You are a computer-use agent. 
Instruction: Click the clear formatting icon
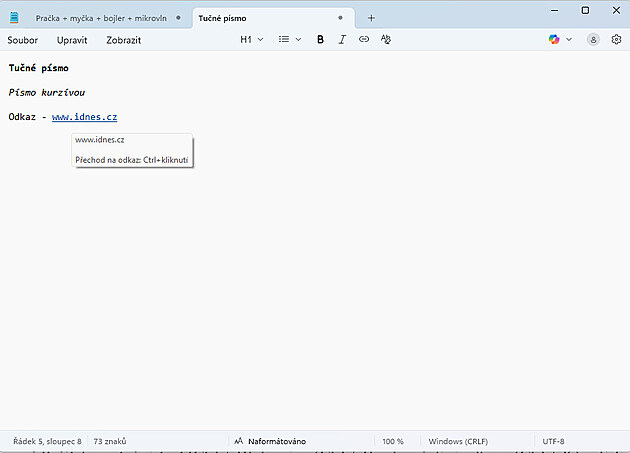tap(386, 40)
